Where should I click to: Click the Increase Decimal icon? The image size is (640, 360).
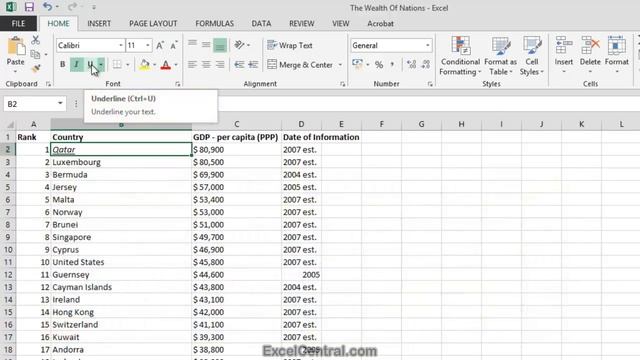(x=411, y=64)
